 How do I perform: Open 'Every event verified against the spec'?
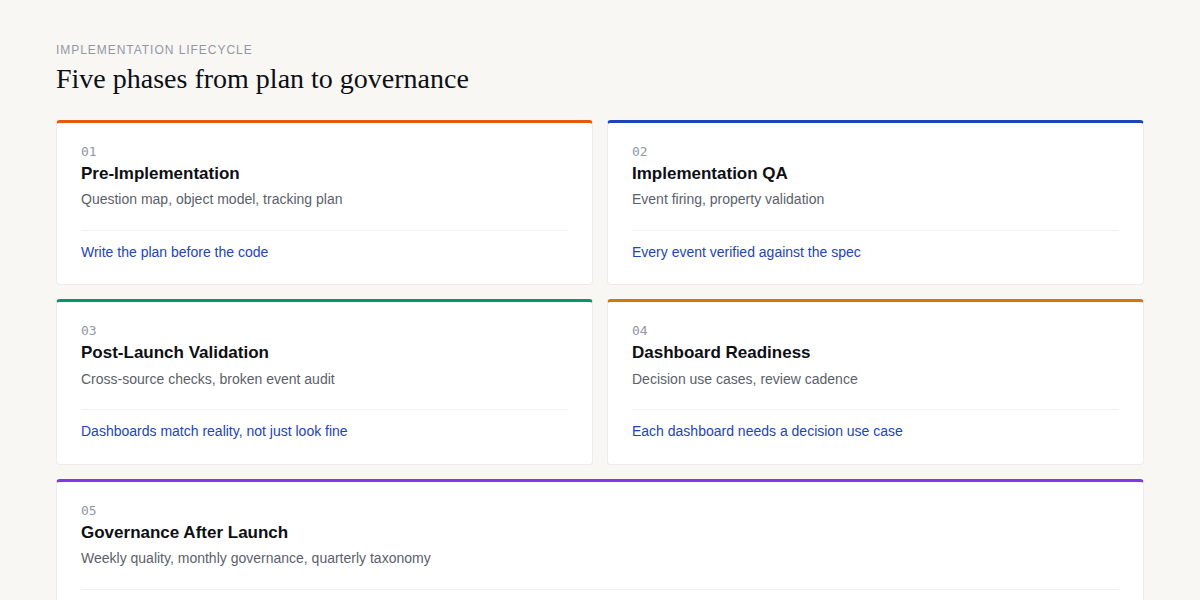pos(746,252)
